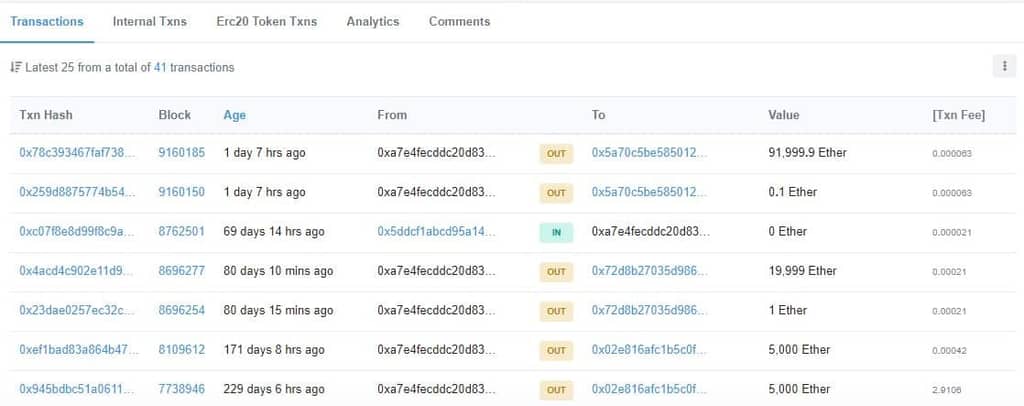This screenshot has width=1024, height=406.
Task: Click the 2.9106 transaction fee
Action: (946, 390)
